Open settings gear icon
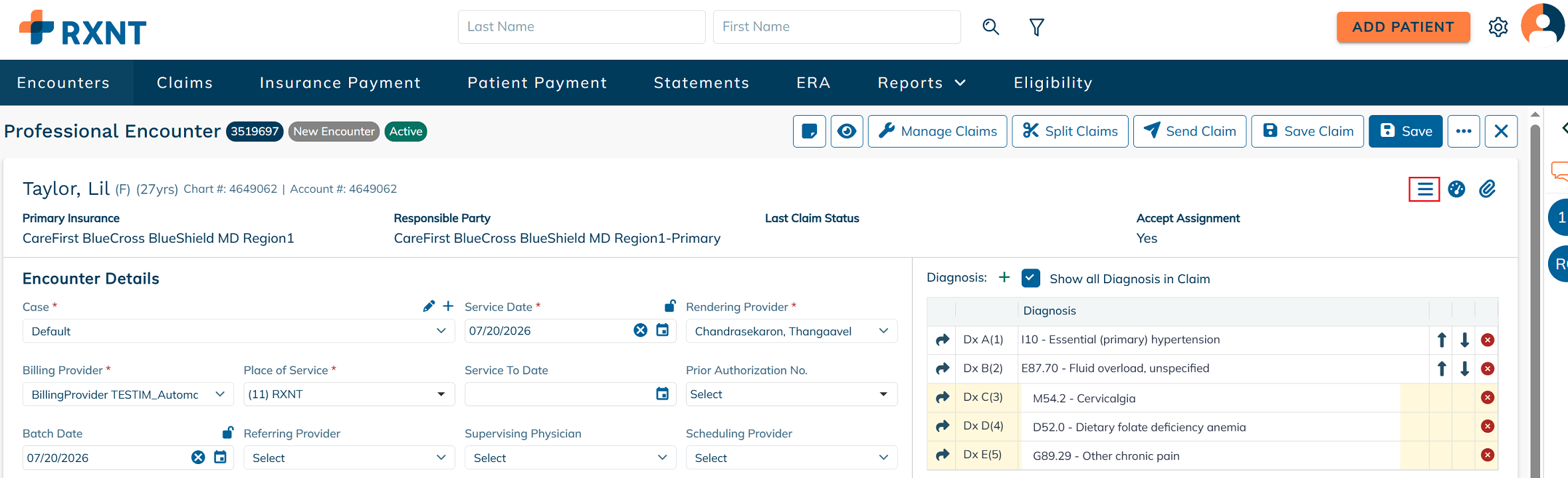 1498,27
